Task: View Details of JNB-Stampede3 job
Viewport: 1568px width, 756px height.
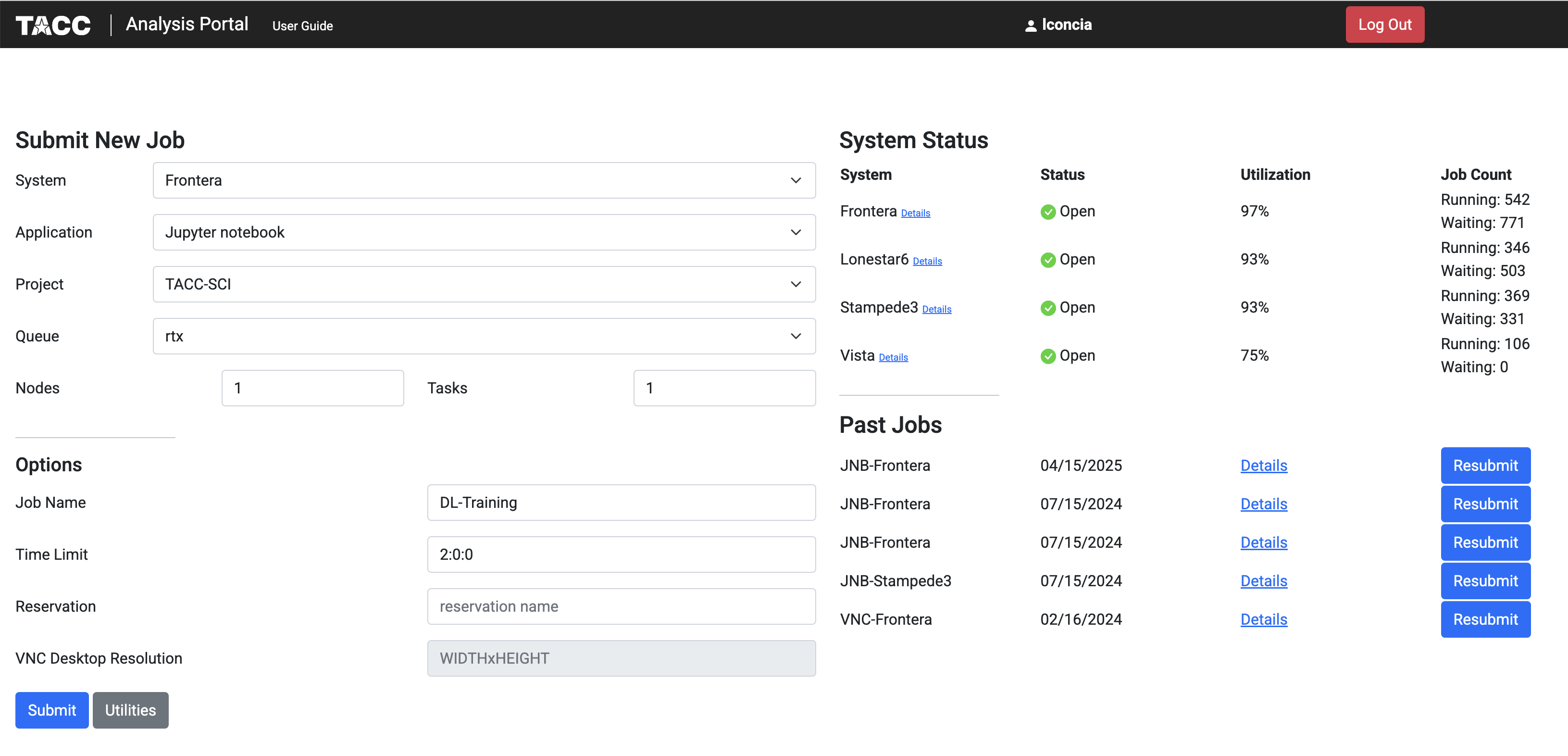Action: [x=1264, y=581]
